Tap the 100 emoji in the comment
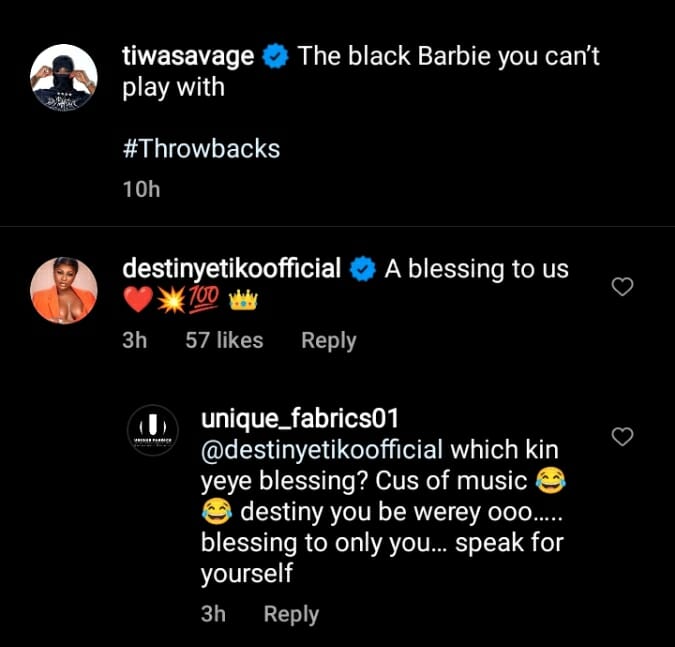The height and width of the screenshot is (647, 675). (206, 301)
